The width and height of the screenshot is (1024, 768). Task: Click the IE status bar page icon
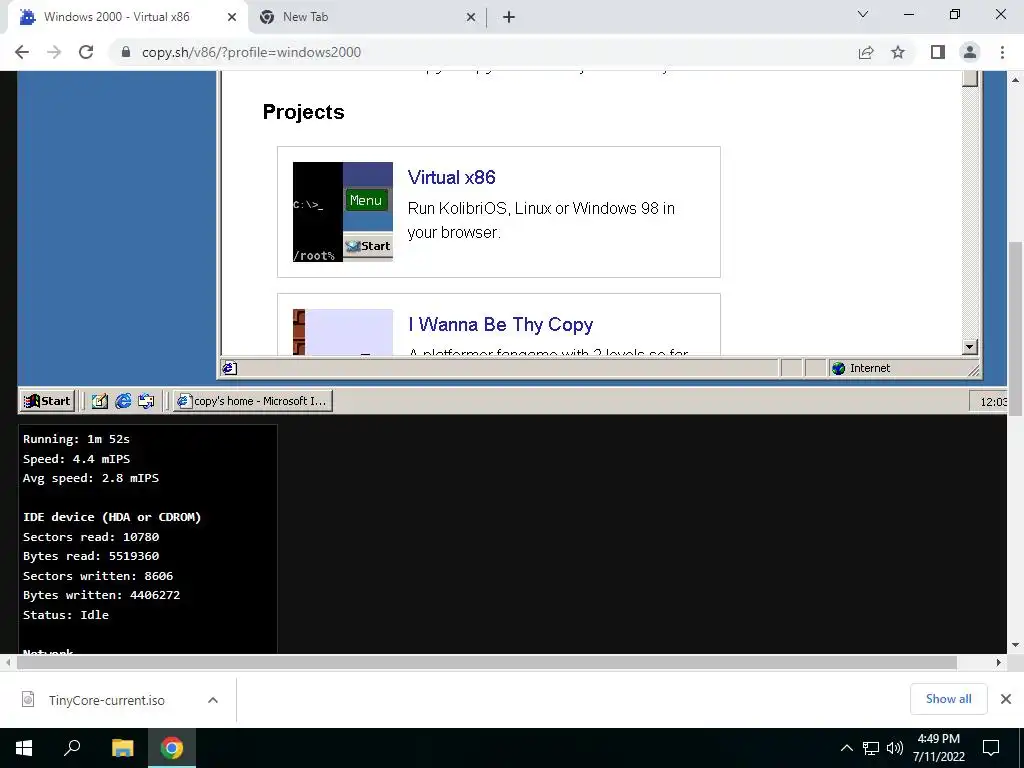tap(230, 368)
